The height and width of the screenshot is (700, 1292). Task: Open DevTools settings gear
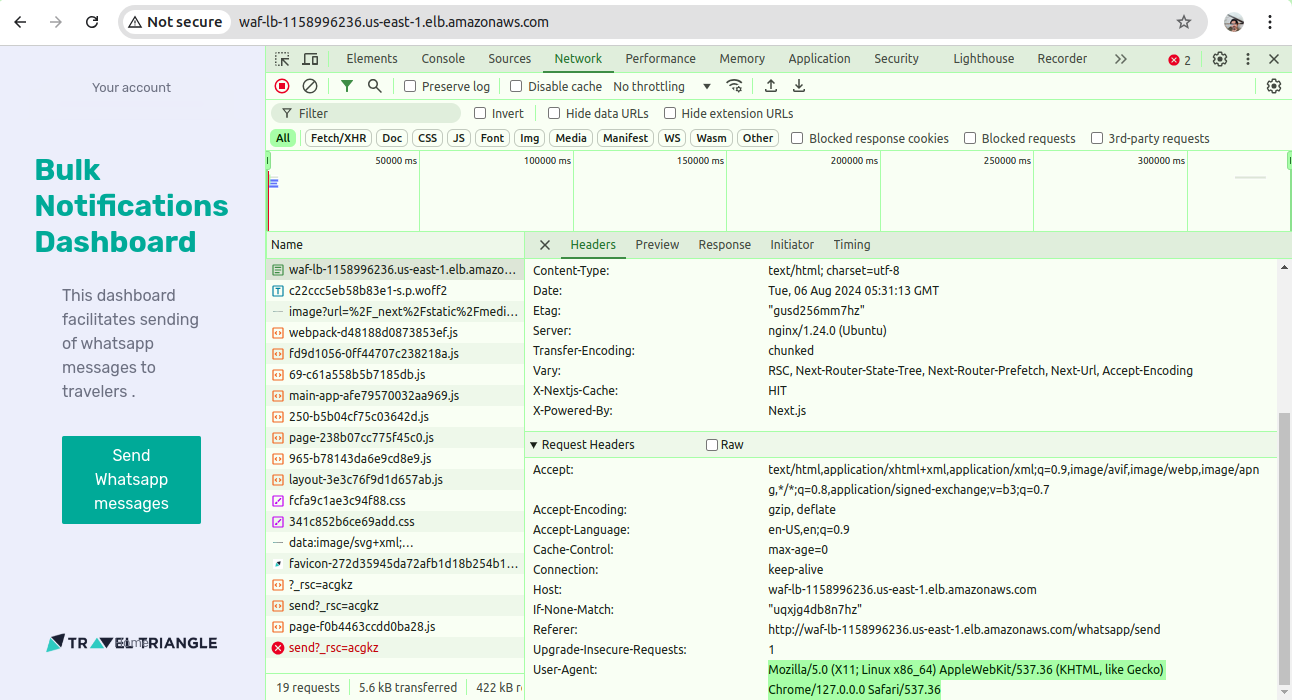tap(1219, 59)
